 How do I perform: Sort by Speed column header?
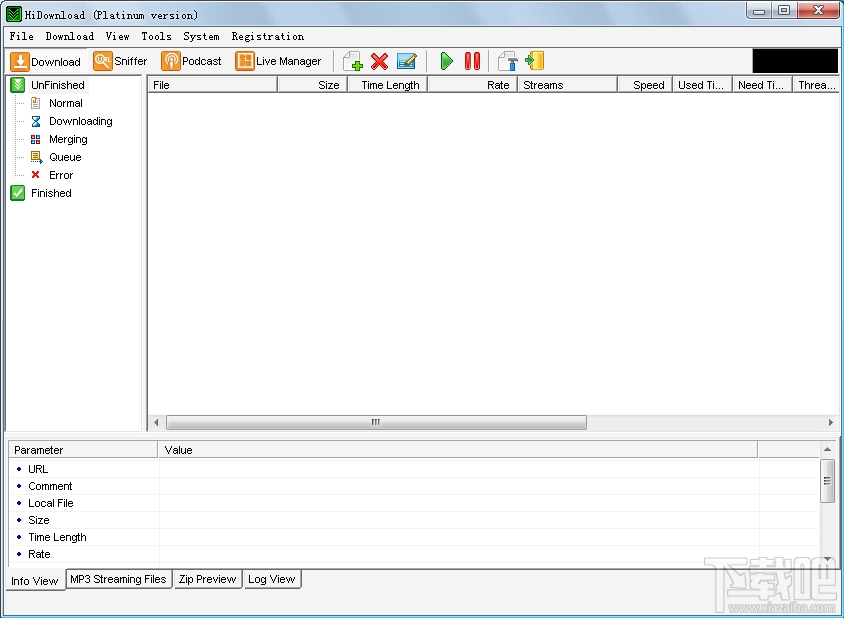[645, 85]
